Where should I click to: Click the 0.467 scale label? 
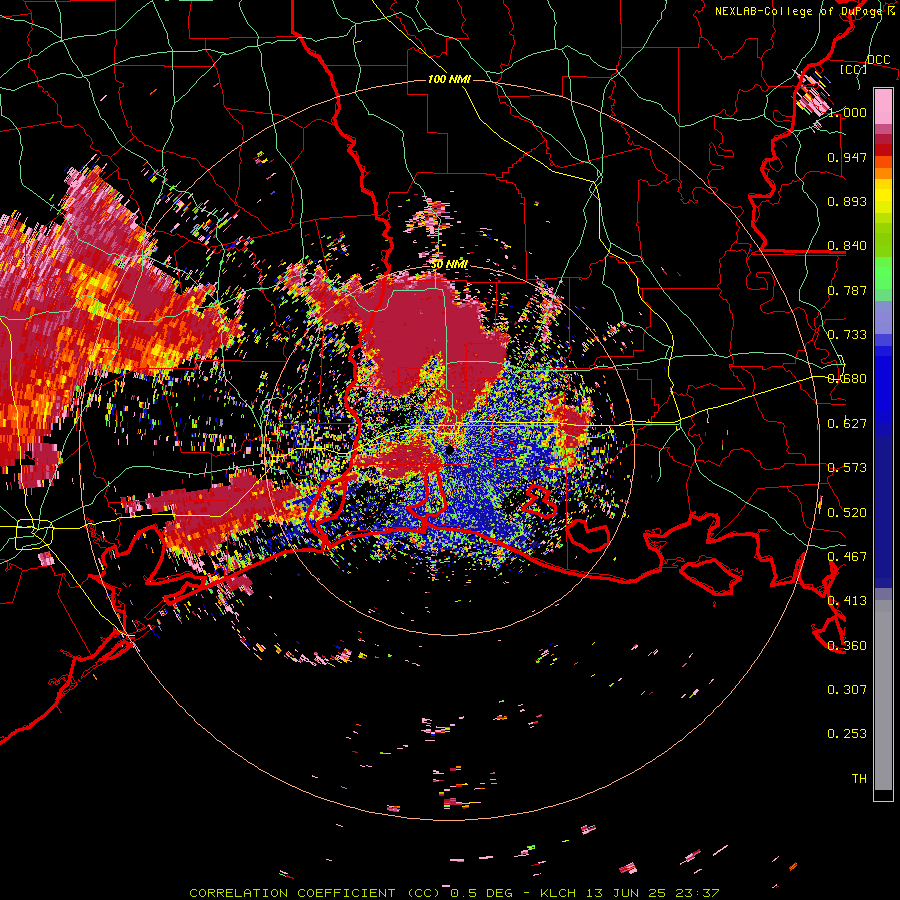tap(847, 557)
